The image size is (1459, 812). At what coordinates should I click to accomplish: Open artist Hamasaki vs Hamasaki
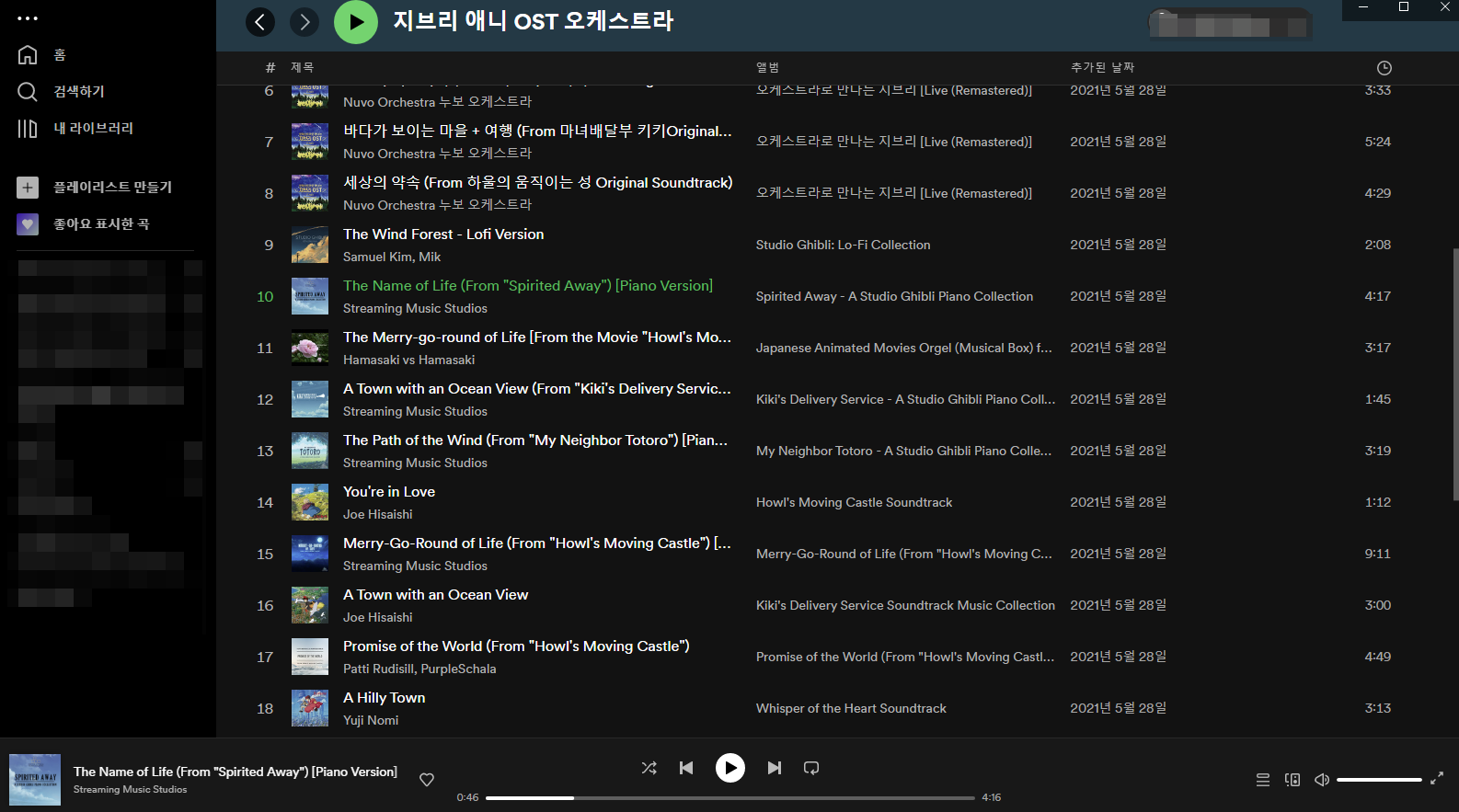click(x=409, y=360)
